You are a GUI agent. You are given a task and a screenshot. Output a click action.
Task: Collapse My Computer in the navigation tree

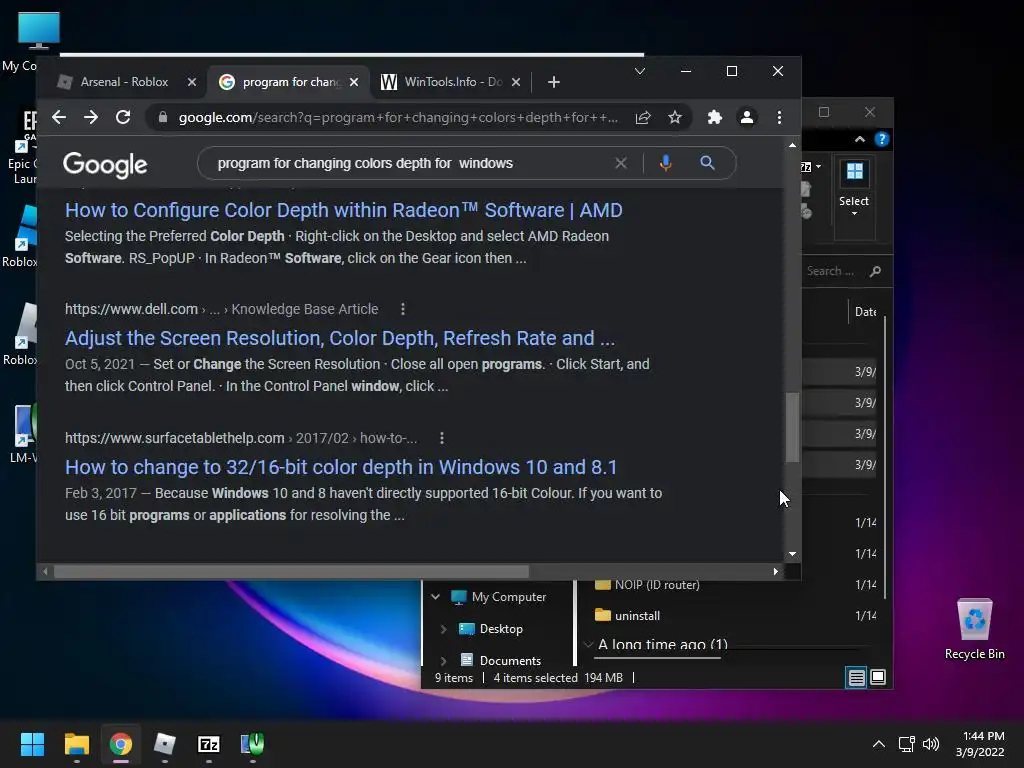coord(436,597)
